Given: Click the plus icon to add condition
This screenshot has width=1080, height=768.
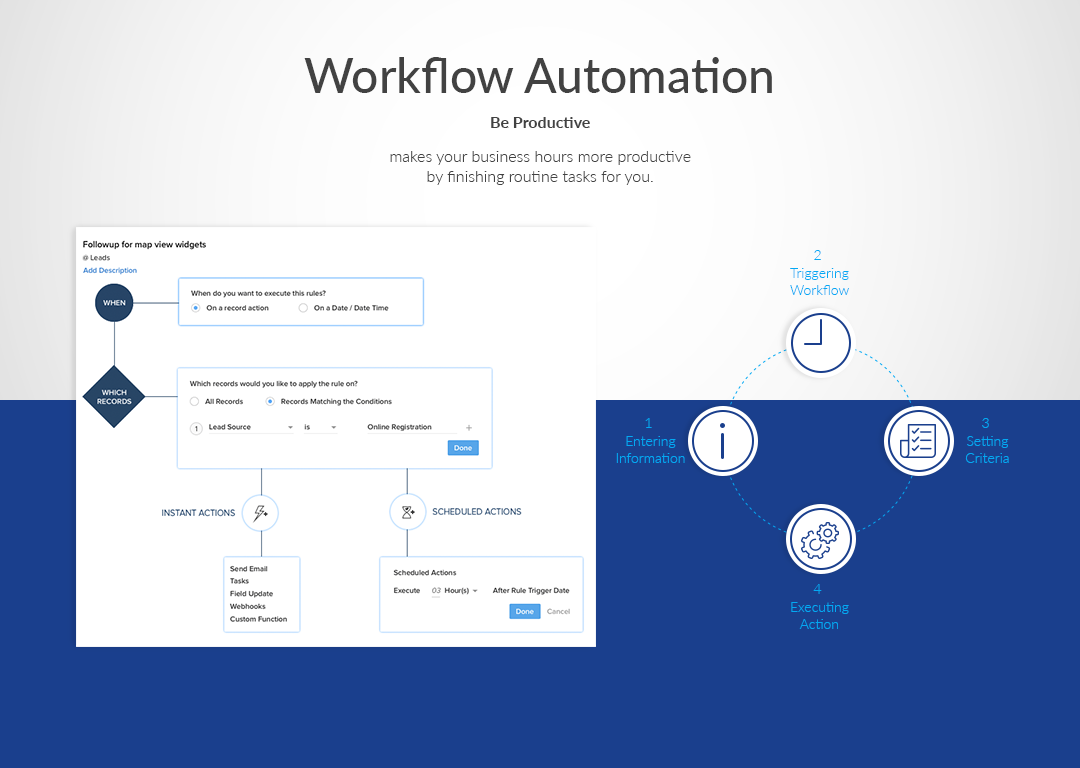Looking at the screenshot, I should click(469, 428).
